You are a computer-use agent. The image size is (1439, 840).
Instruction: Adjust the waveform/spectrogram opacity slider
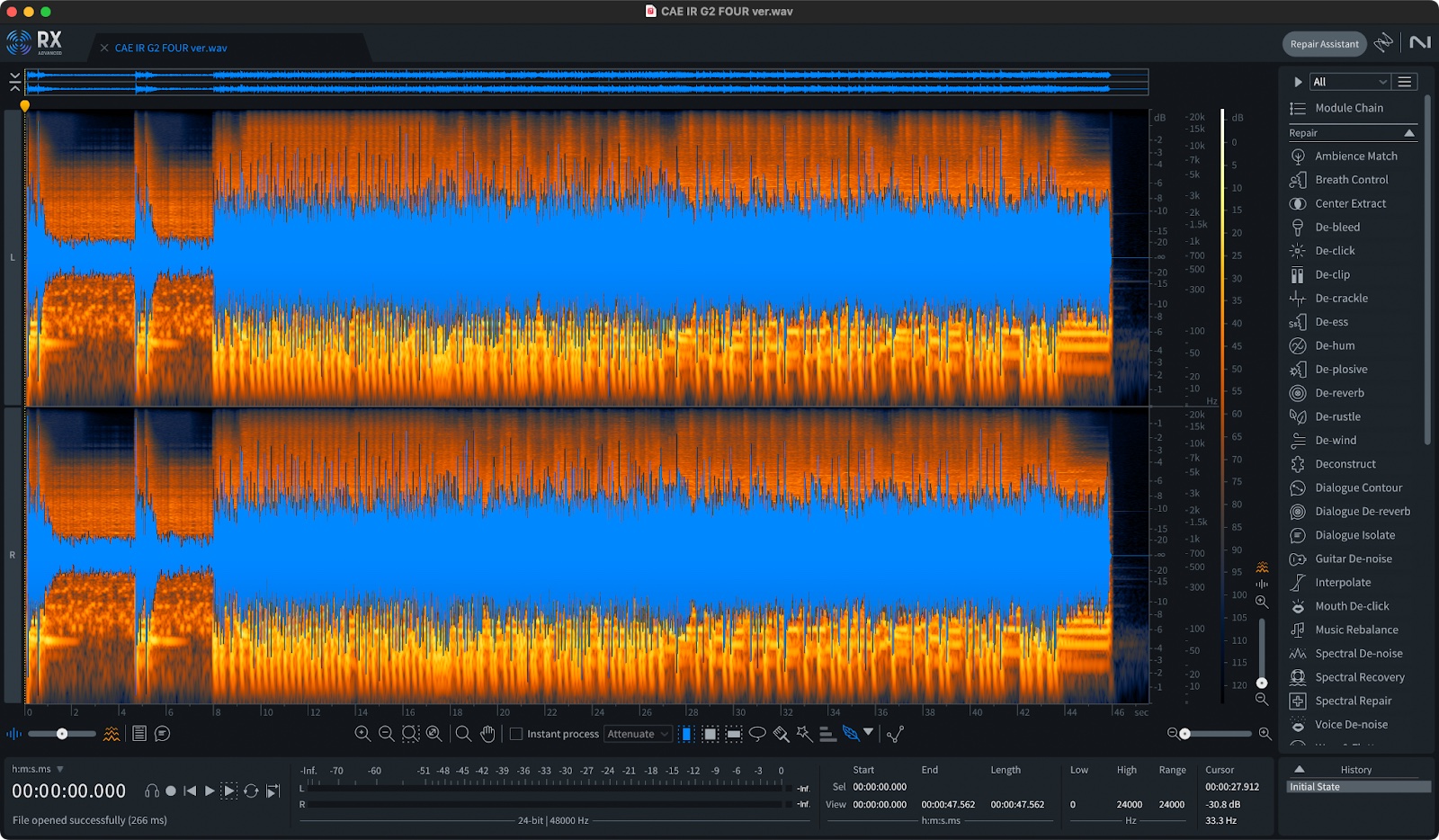click(62, 734)
